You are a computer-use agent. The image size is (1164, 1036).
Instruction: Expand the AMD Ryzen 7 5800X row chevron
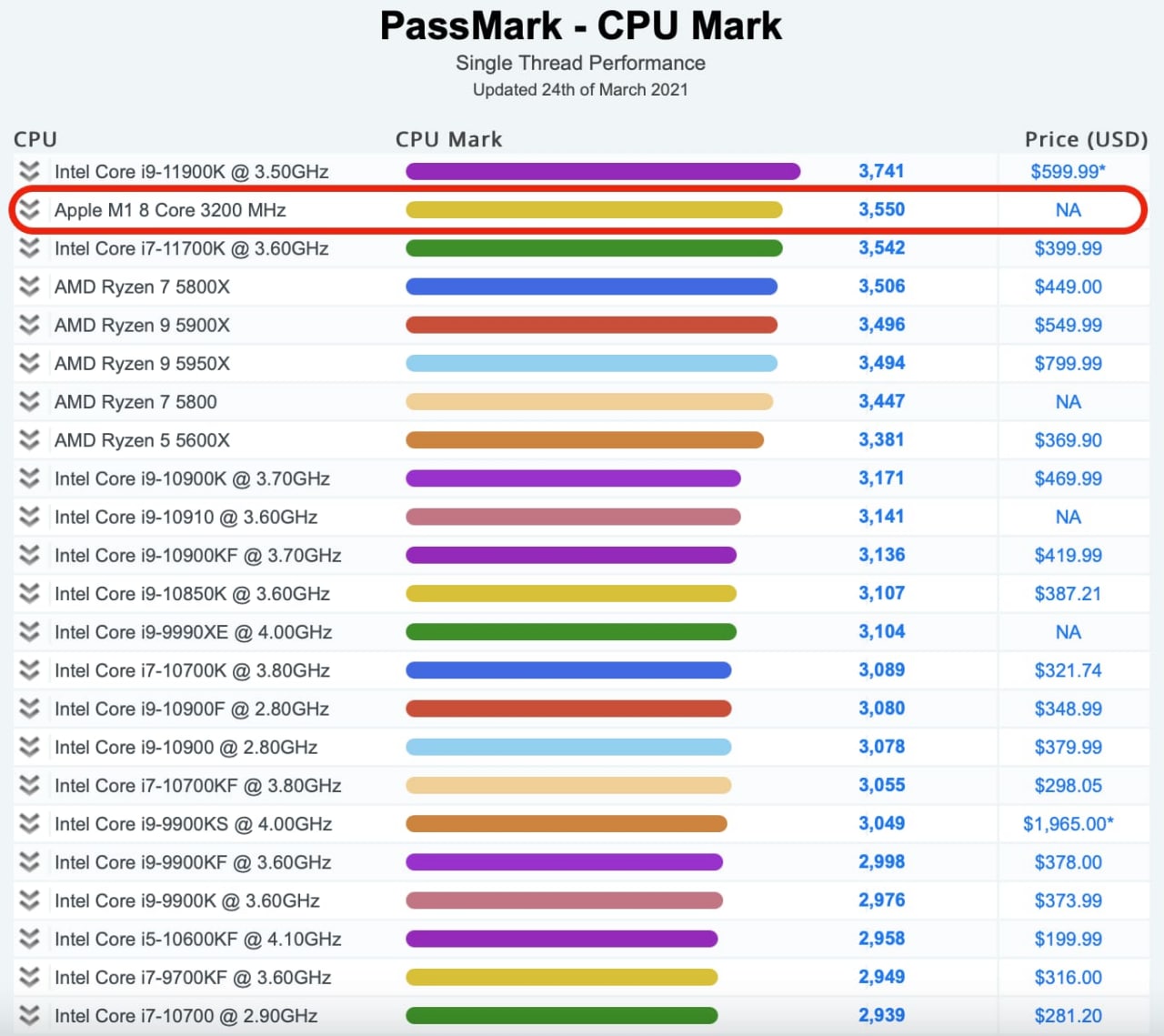coord(30,287)
